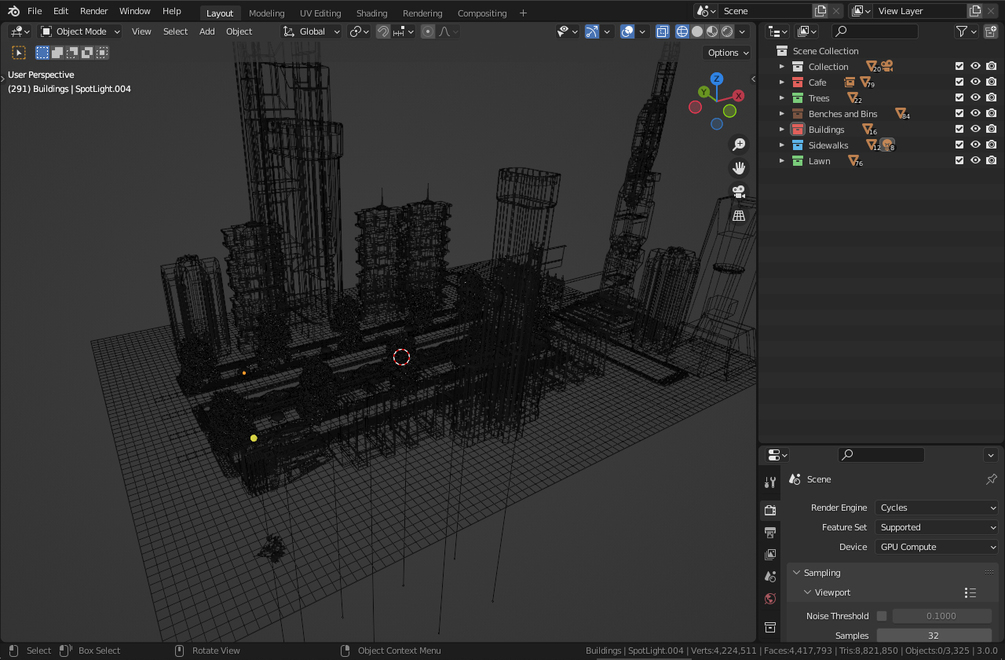Enable the Noise Threshold checkbox

point(881,616)
